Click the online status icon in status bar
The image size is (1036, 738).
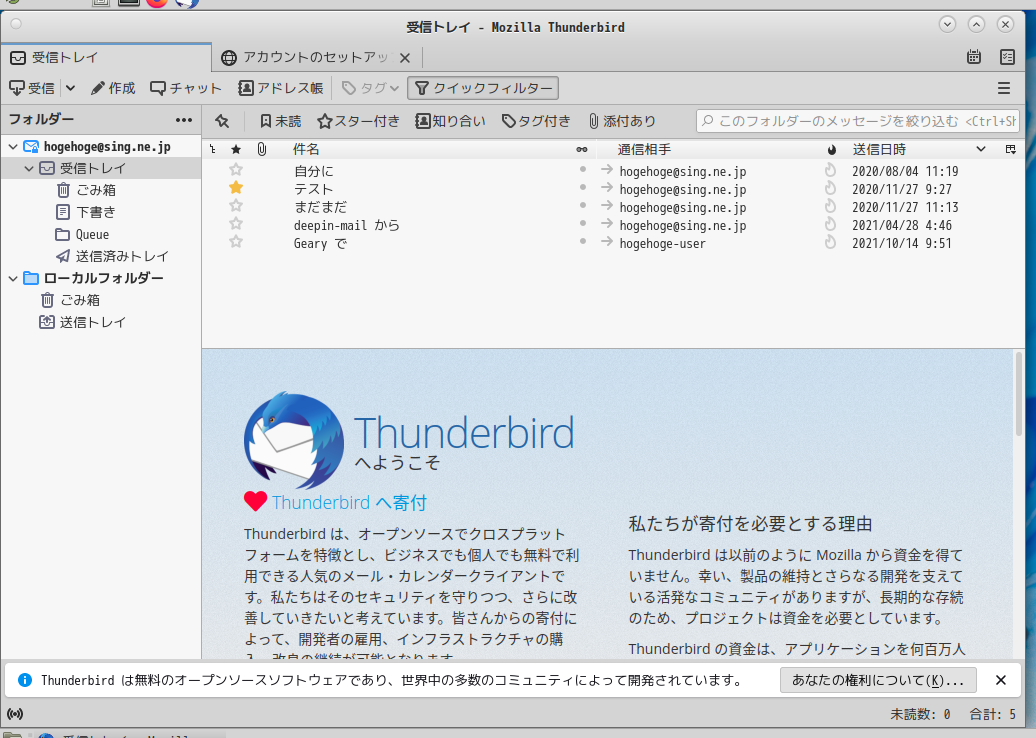tap(15, 714)
